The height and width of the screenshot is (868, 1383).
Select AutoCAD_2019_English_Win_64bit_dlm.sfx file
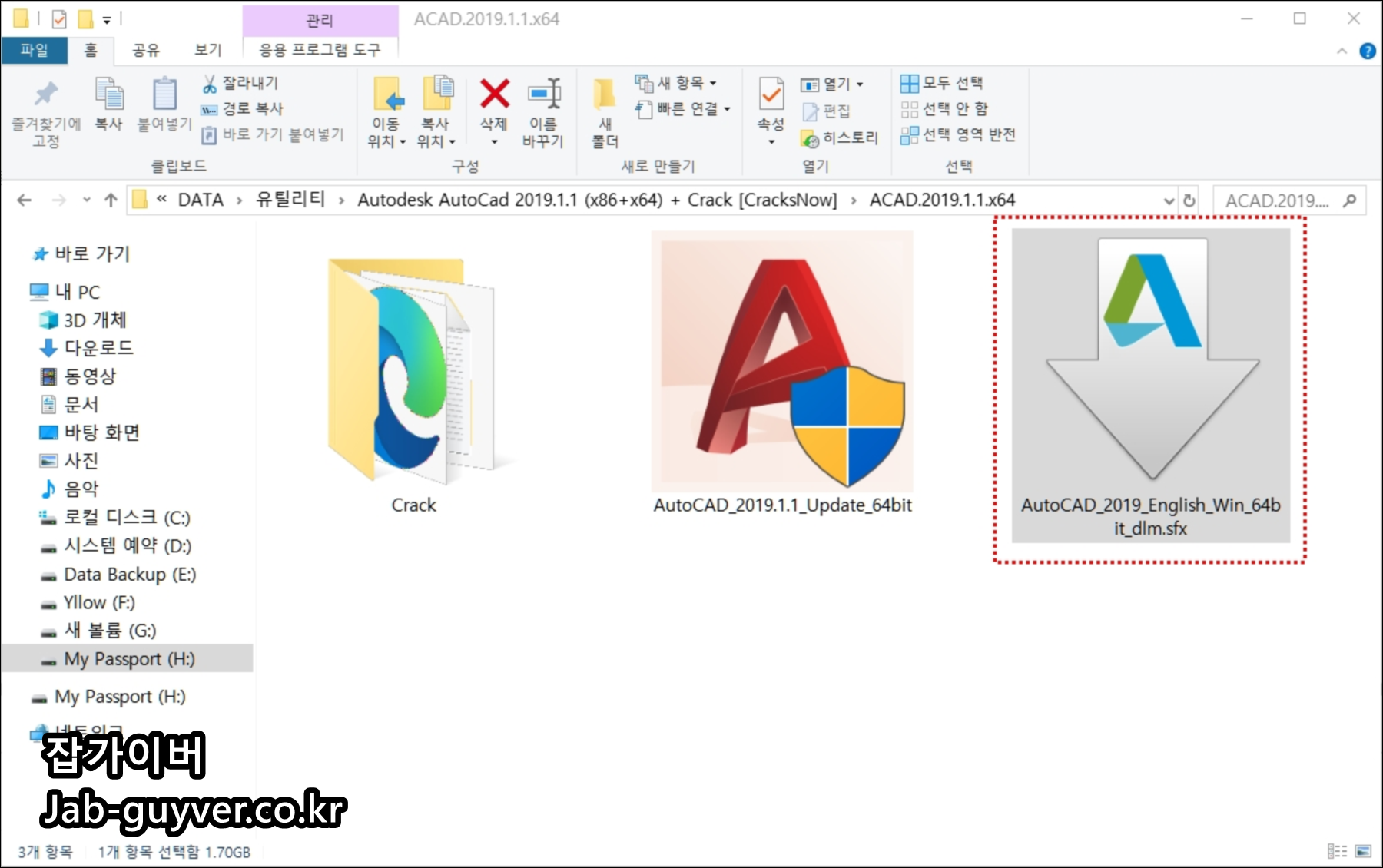(1150, 386)
